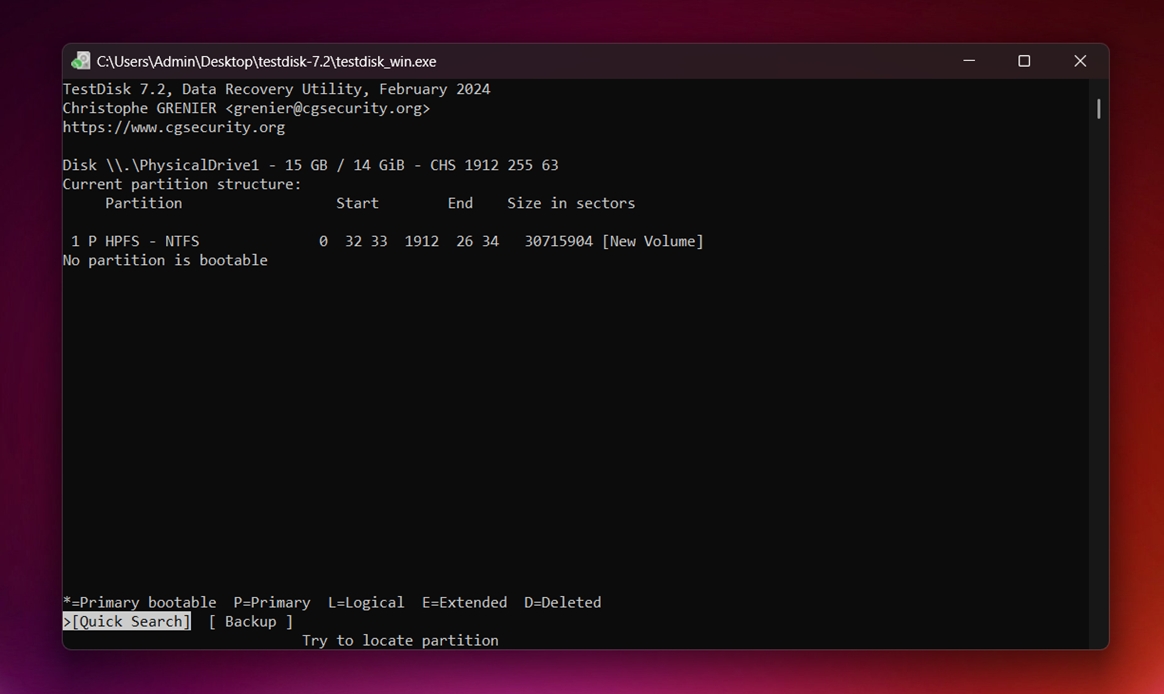Minimize the TestDisk console window
This screenshot has height=694, width=1164.
(x=968, y=61)
